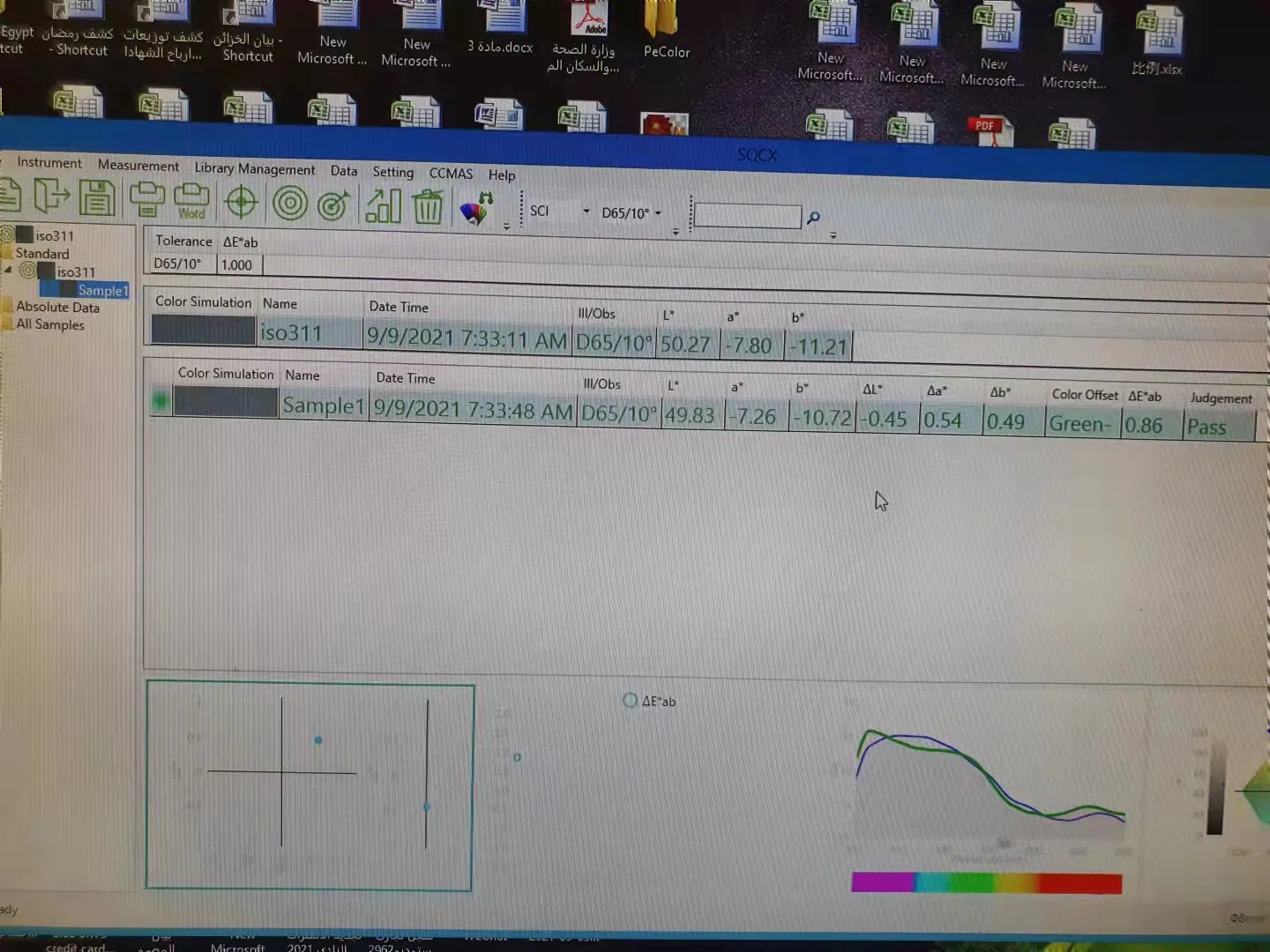Select Sample1 in the tree panel
Viewport: 1270px width, 952px height.
tap(102, 290)
